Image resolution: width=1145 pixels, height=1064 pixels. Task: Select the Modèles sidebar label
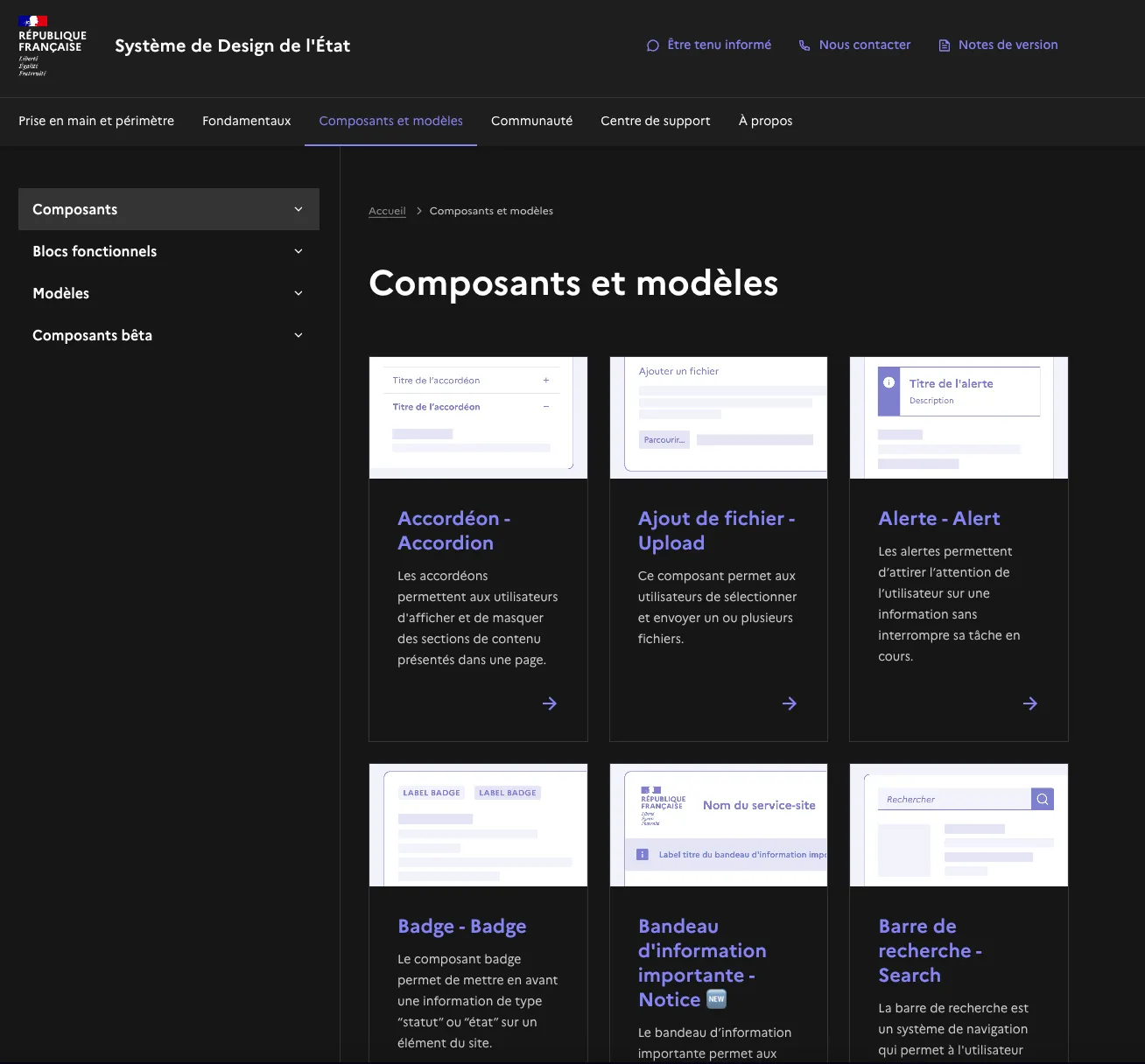61,293
